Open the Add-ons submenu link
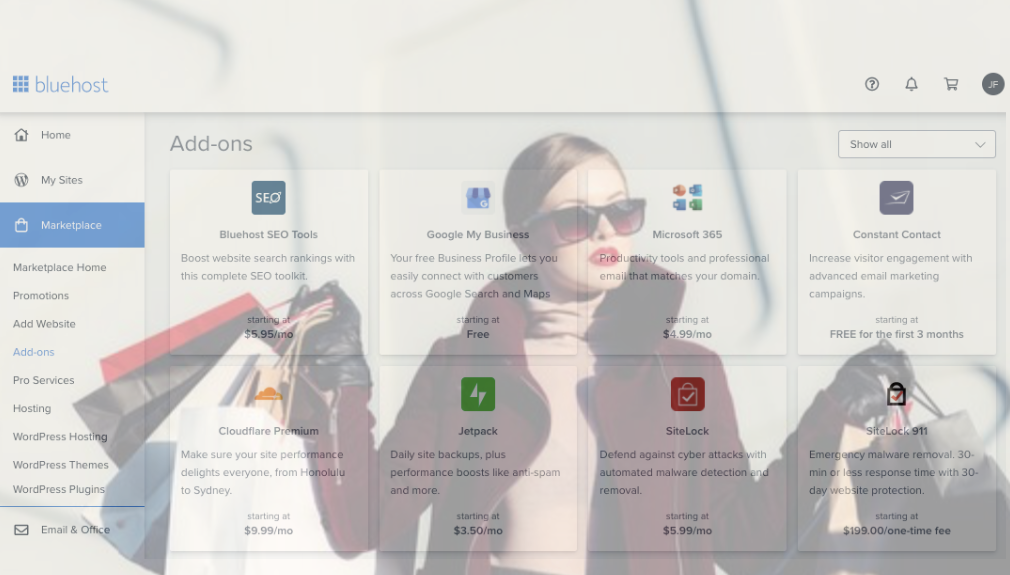The width and height of the screenshot is (1010, 575). point(33,352)
